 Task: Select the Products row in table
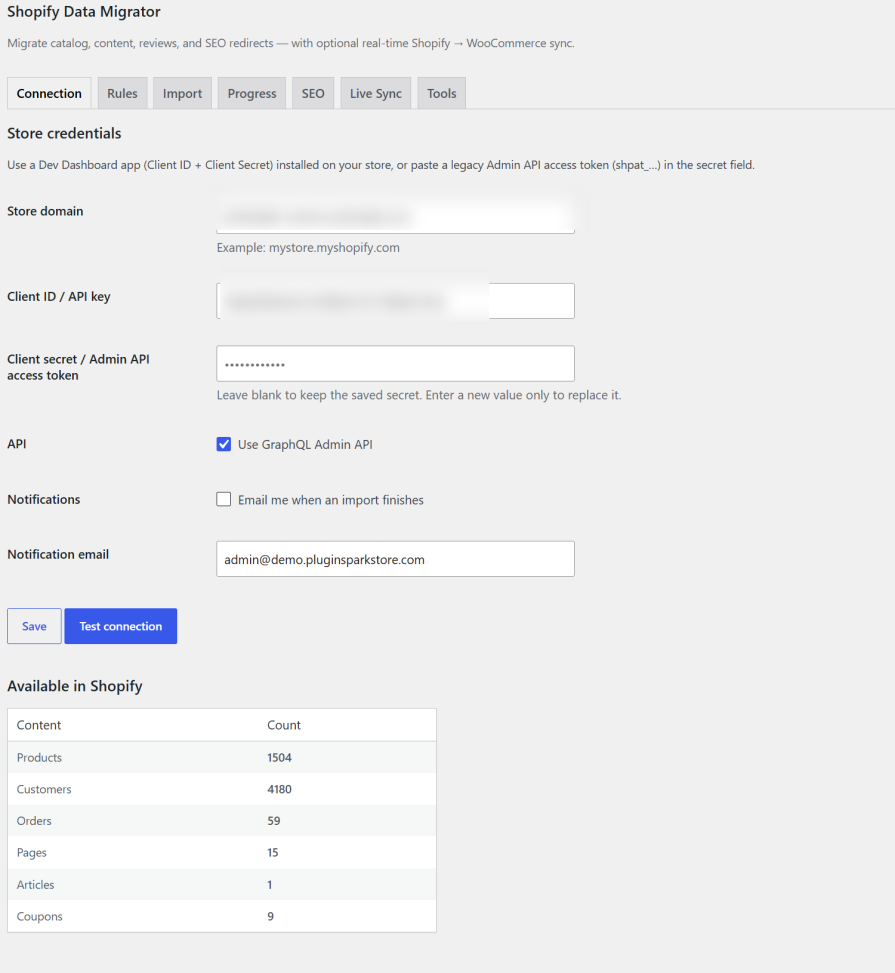click(x=222, y=758)
